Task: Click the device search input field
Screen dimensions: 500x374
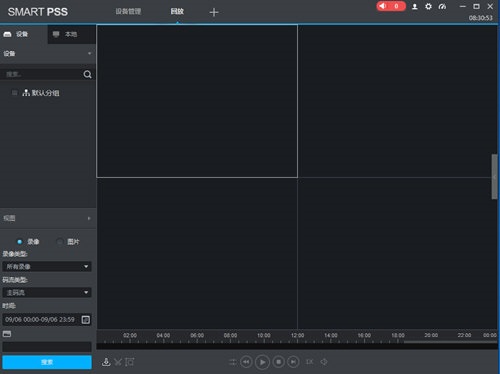Action: coord(42,74)
